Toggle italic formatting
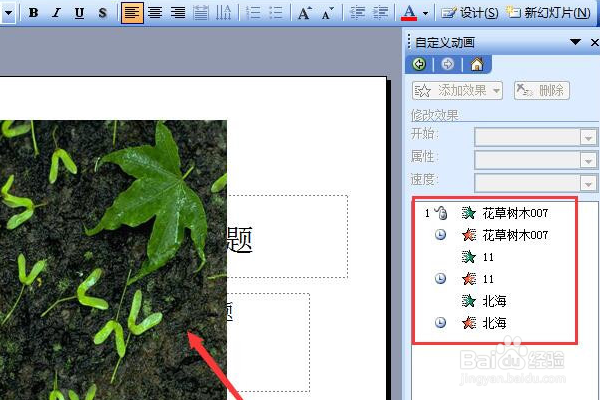Screen dimensions: 600x400 pyautogui.click(x=57, y=13)
